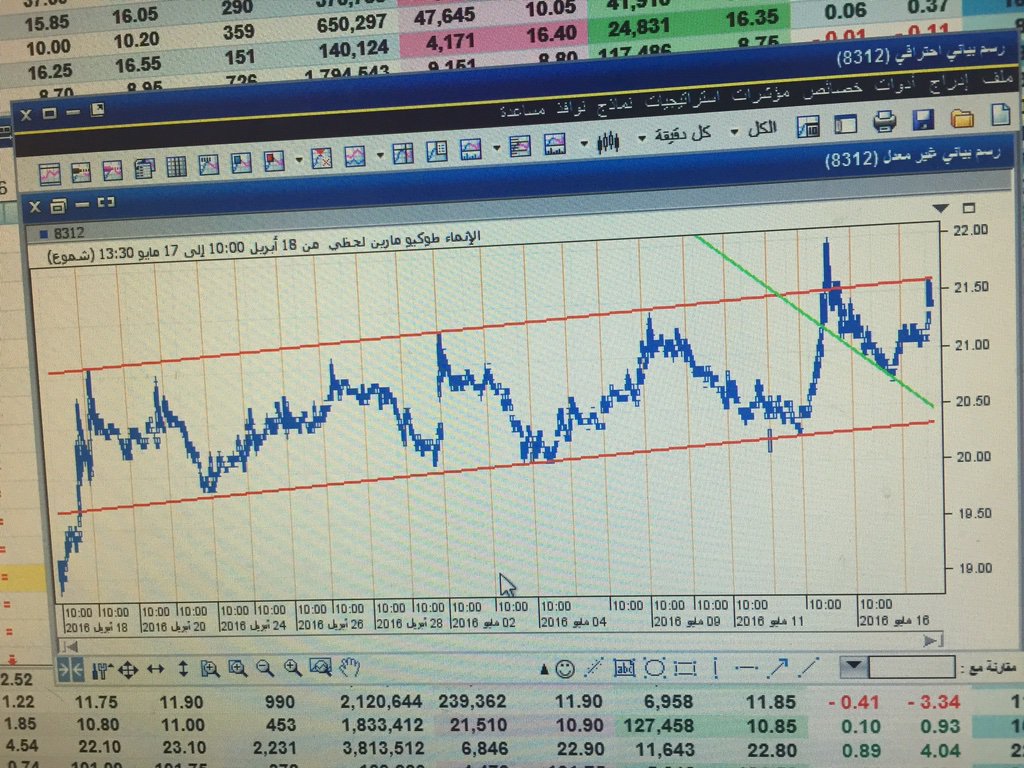Click the copy documents icon in second toolbar

click(144, 168)
